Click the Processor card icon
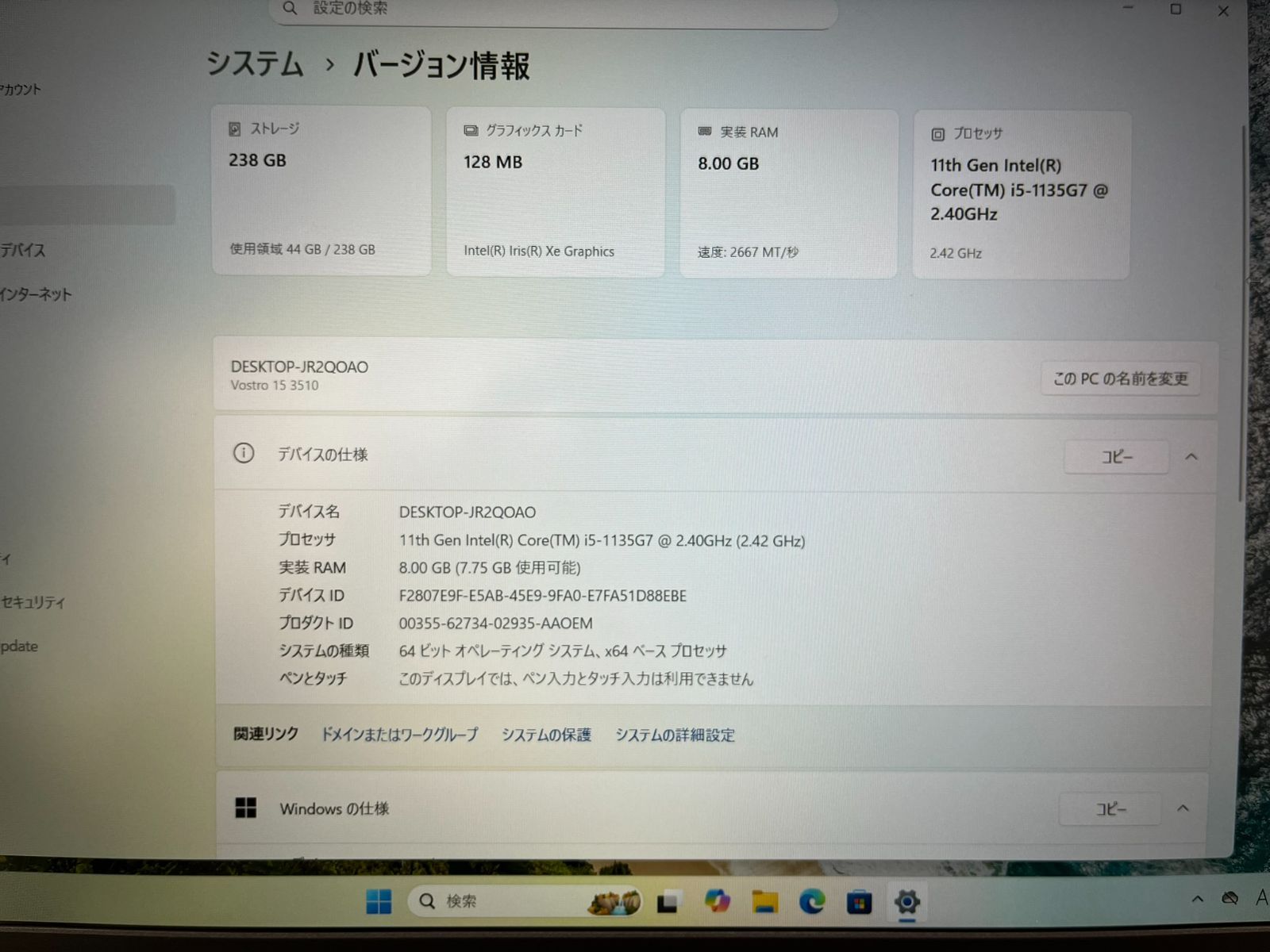The image size is (1270, 952). coord(937,134)
